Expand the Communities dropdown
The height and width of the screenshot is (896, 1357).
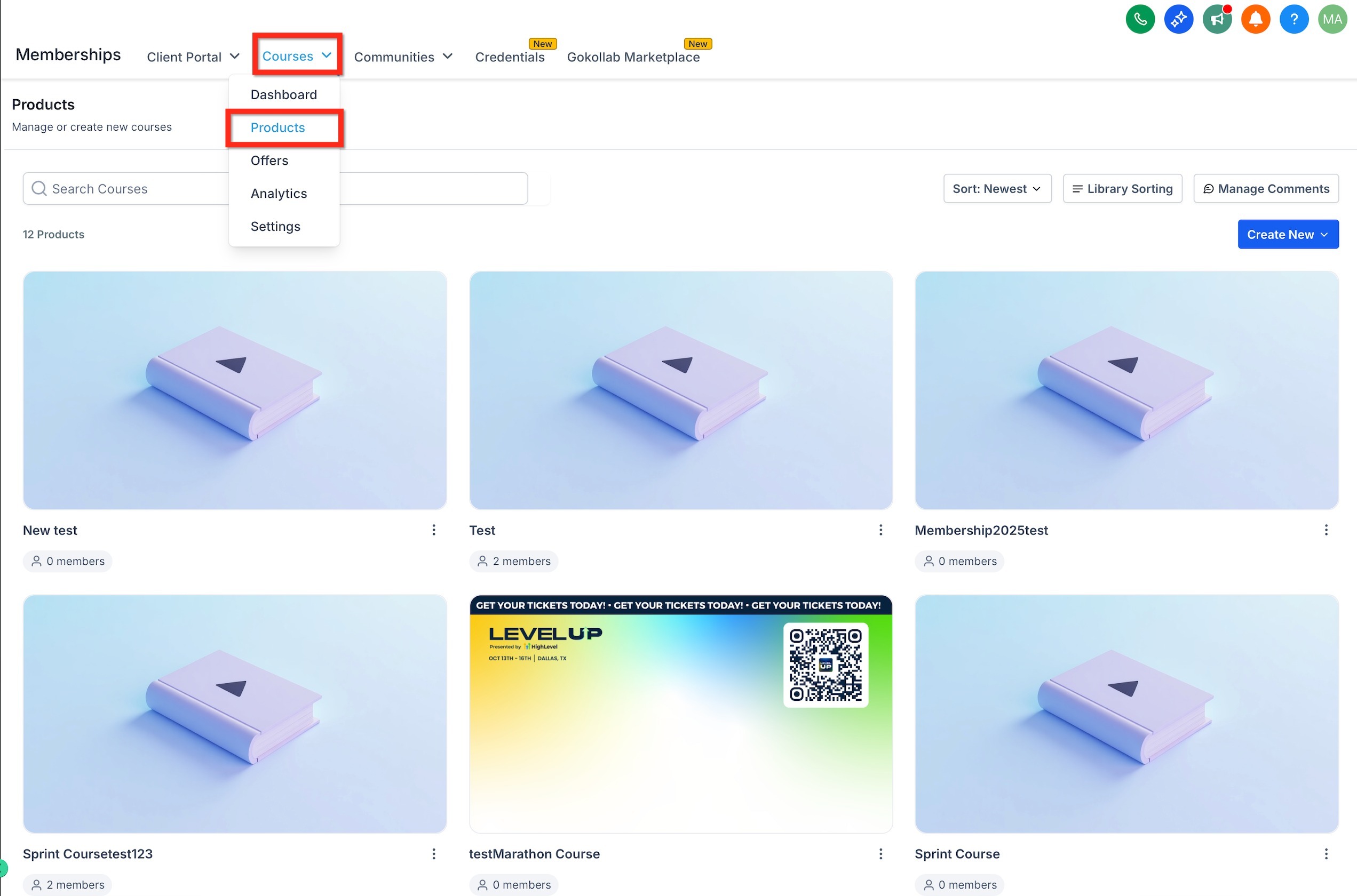point(403,57)
